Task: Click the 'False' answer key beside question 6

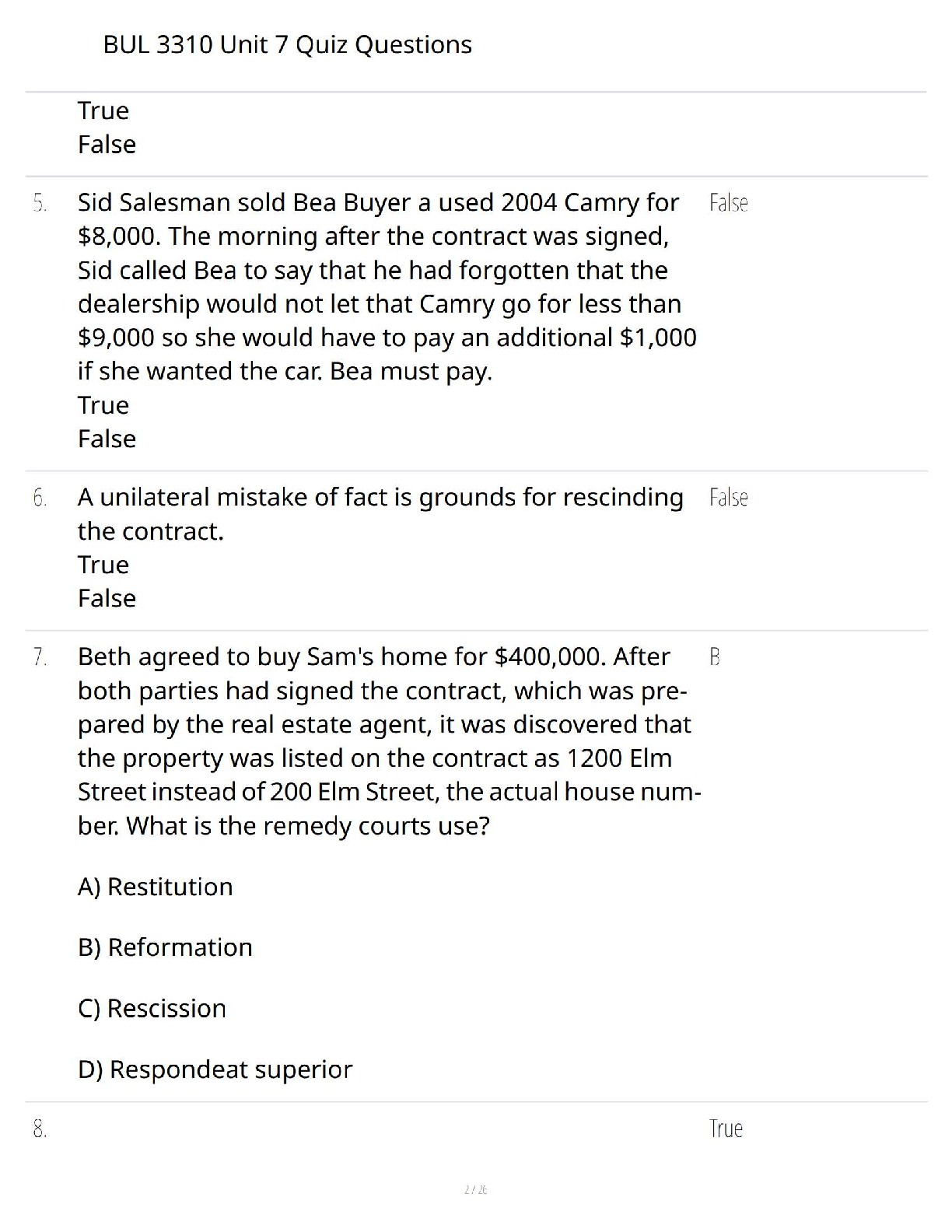Action: tap(729, 498)
